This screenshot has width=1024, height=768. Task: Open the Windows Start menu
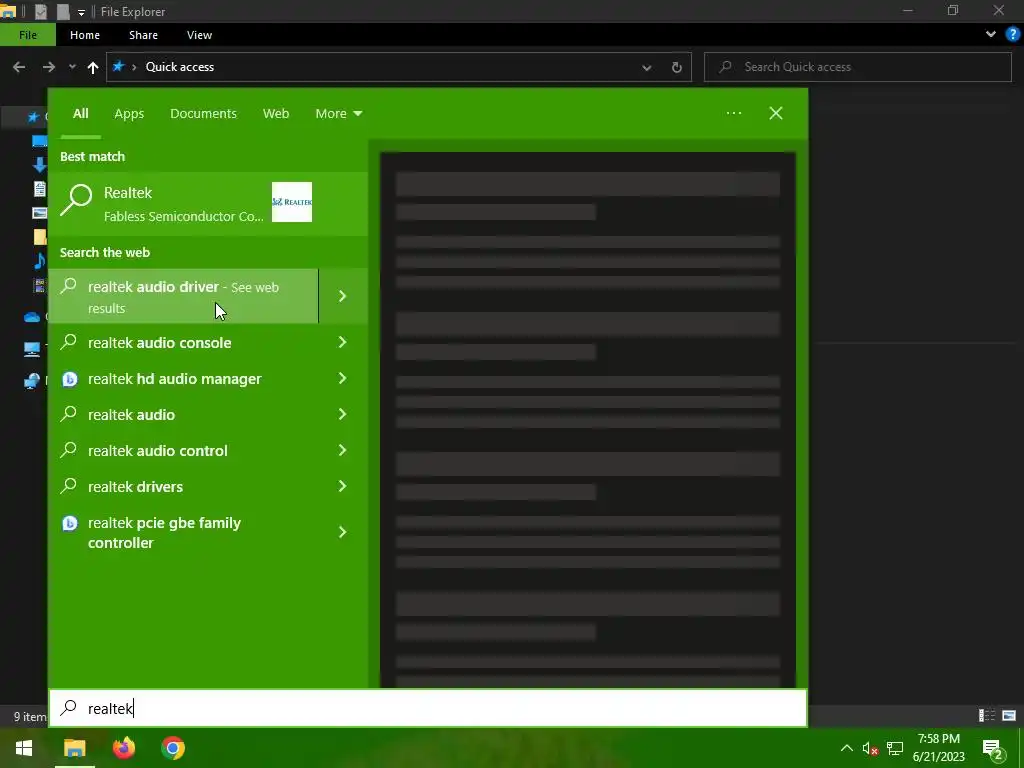click(x=24, y=748)
